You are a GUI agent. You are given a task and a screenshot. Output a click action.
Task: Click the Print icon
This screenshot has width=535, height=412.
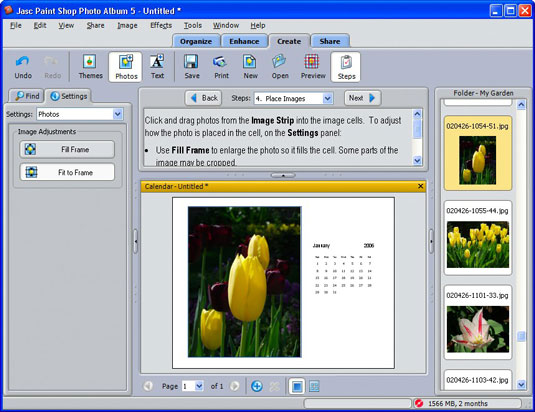221,67
